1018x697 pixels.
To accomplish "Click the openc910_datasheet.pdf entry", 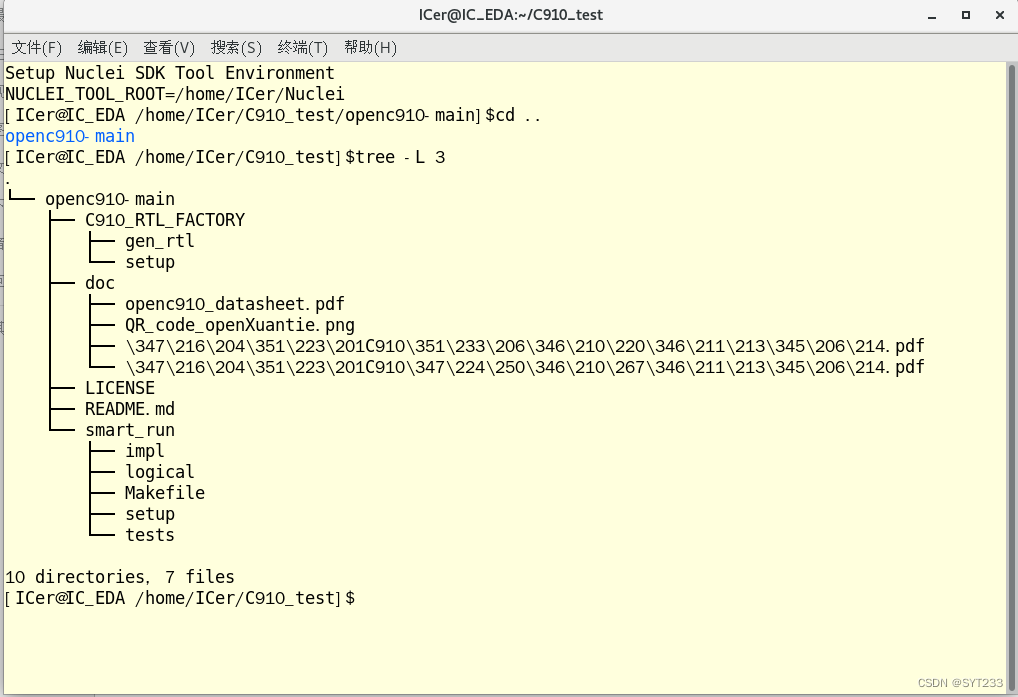I will click(234, 304).
